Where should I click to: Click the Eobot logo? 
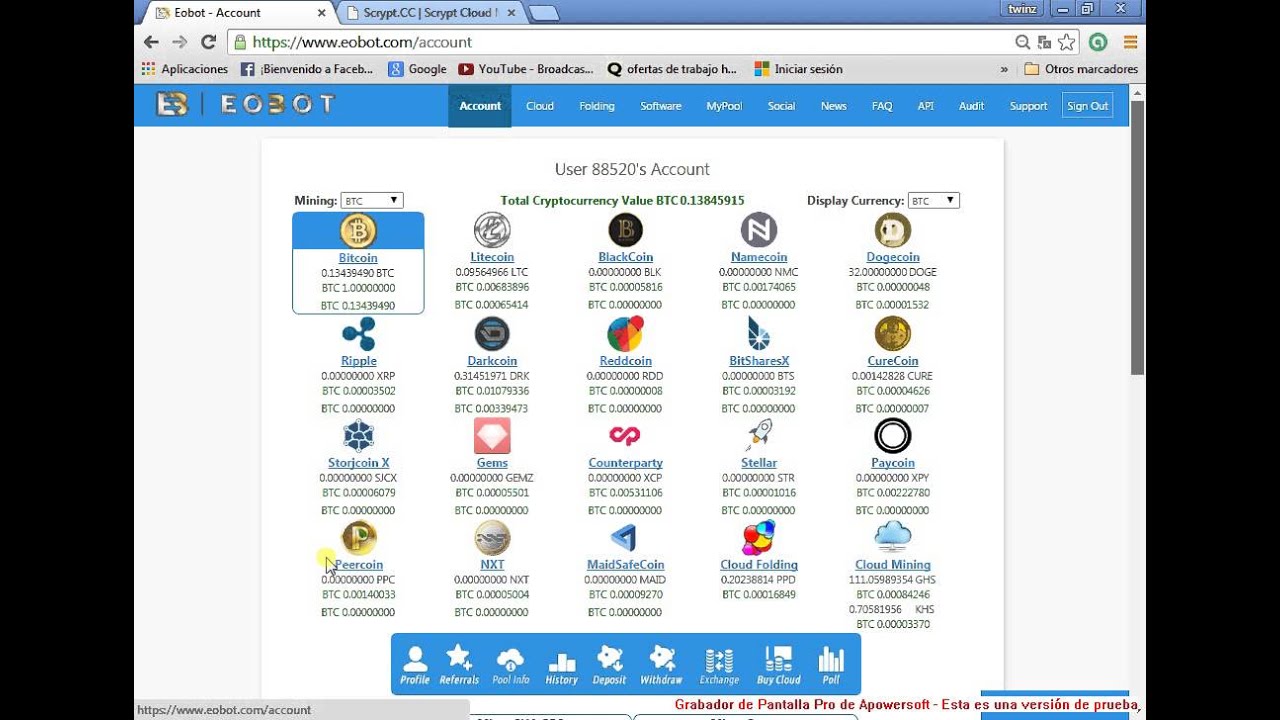click(246, 104)
